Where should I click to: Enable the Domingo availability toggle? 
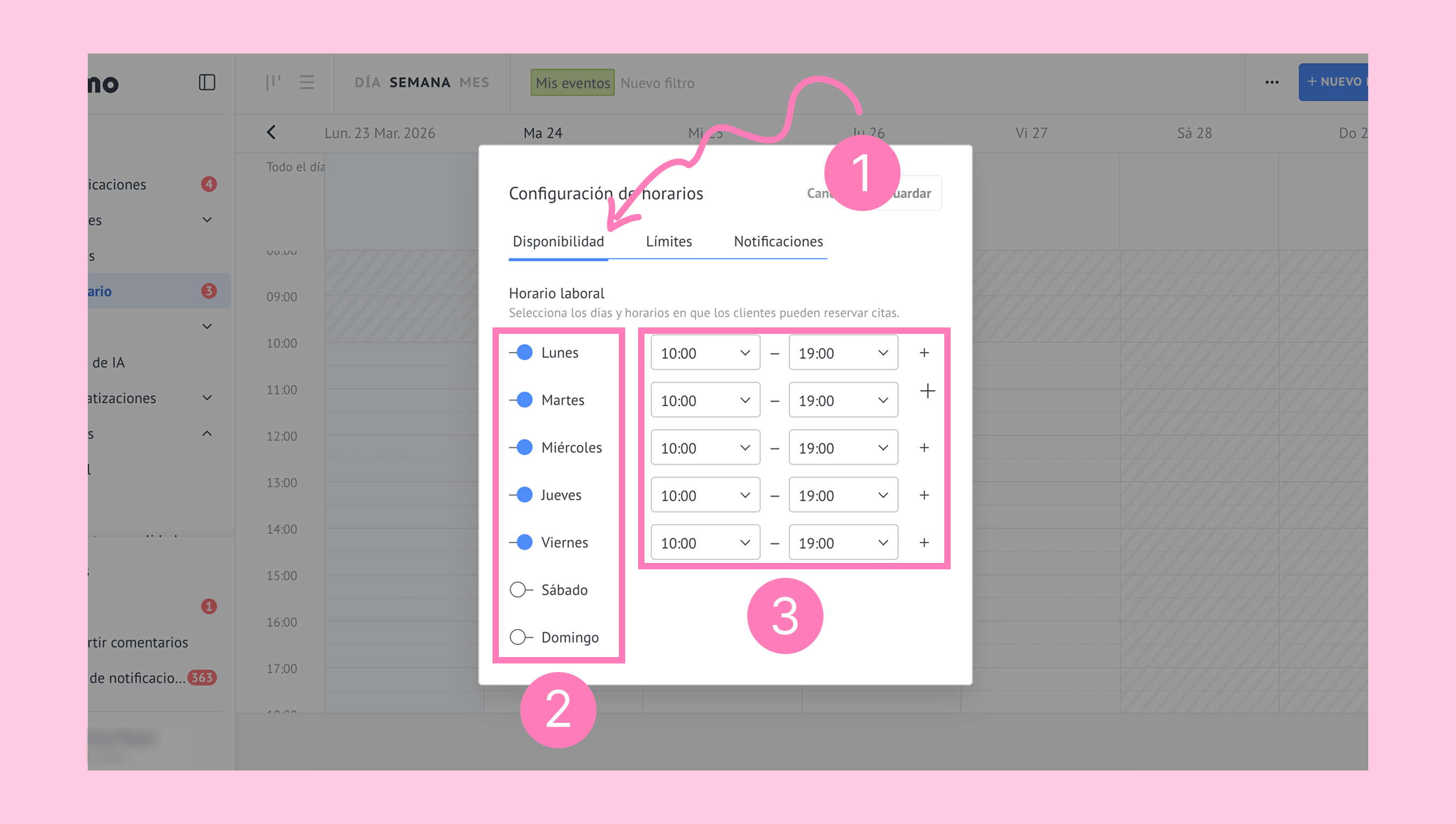[x=521, y=637]
